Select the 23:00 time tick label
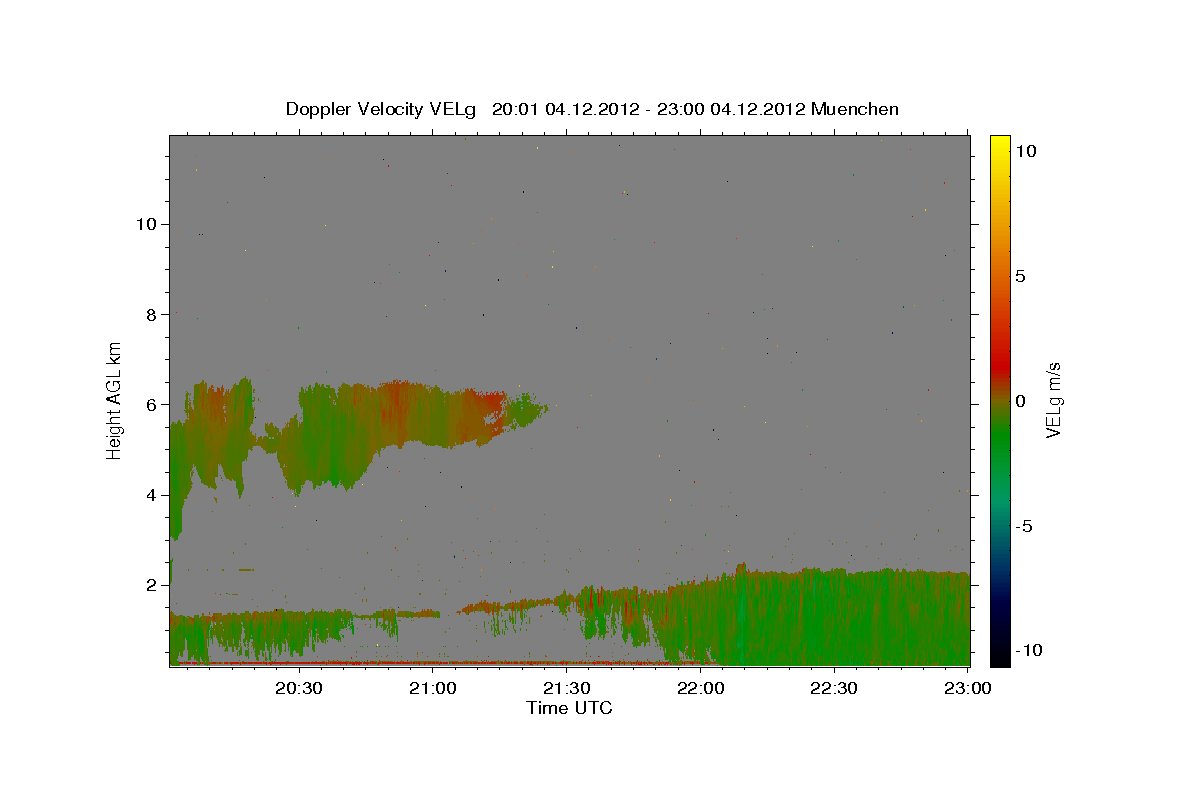The height and width of the screenshot is (800, 1200). [967, 688]
